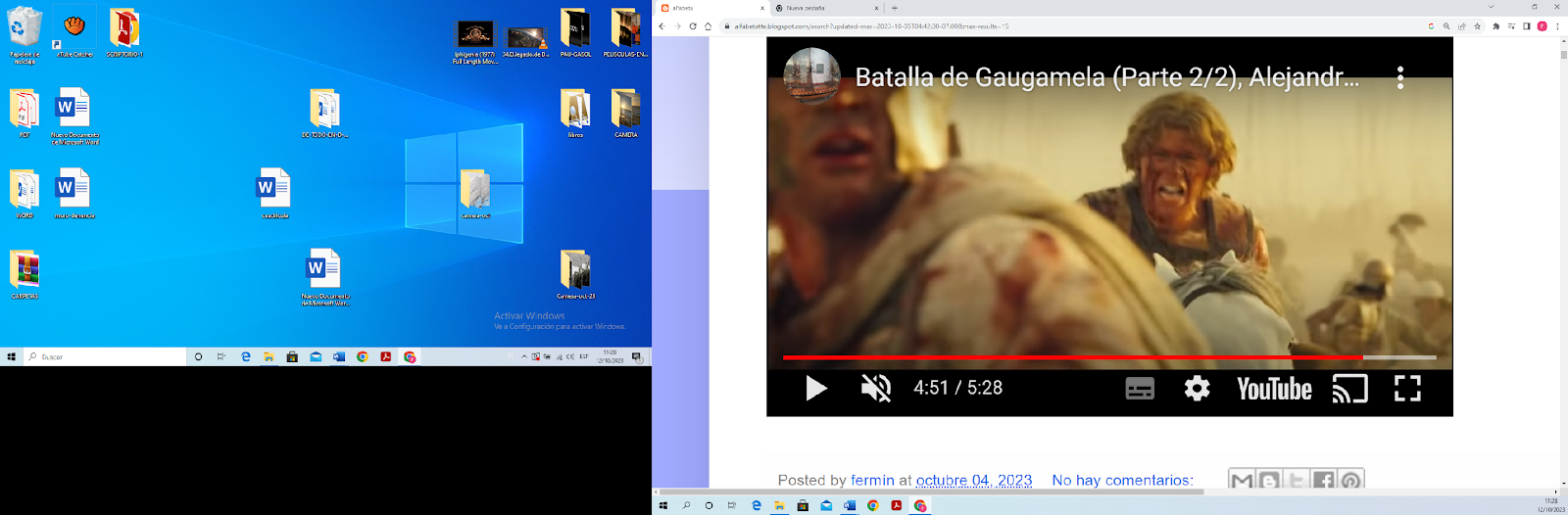Open video on YouTube via logo
Screen dimensions: 1568x515
(x=1274, y=389)
